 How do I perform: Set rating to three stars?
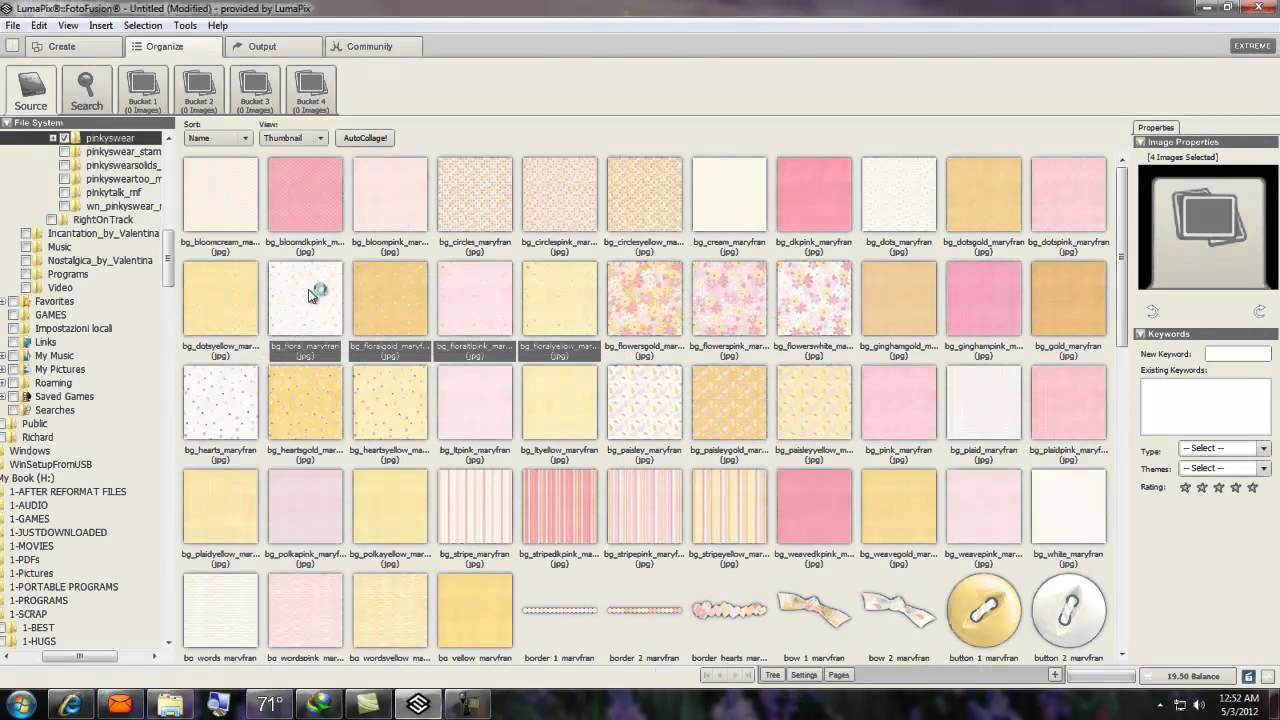pos(1219,488)
